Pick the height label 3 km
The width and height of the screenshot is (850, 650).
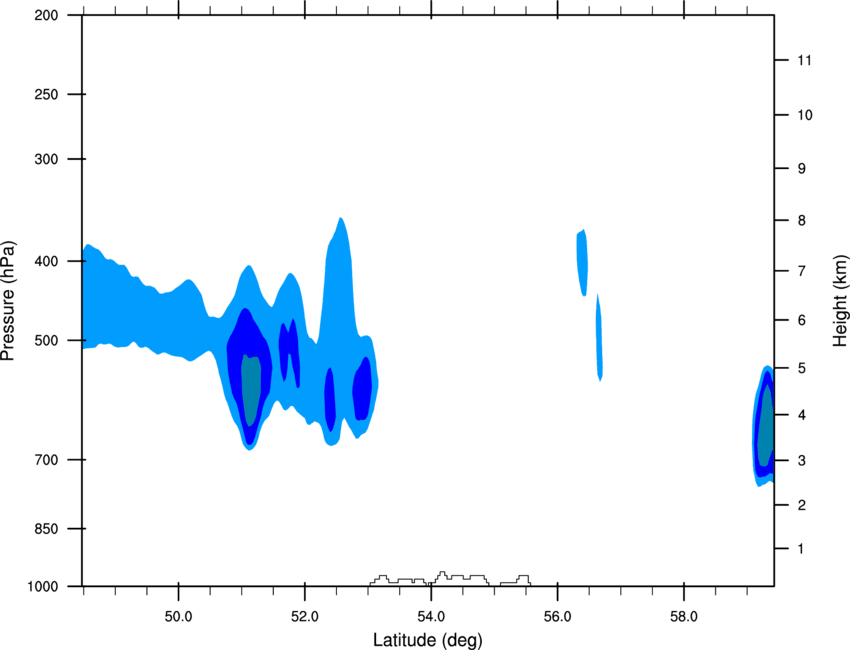coord(802,461)
